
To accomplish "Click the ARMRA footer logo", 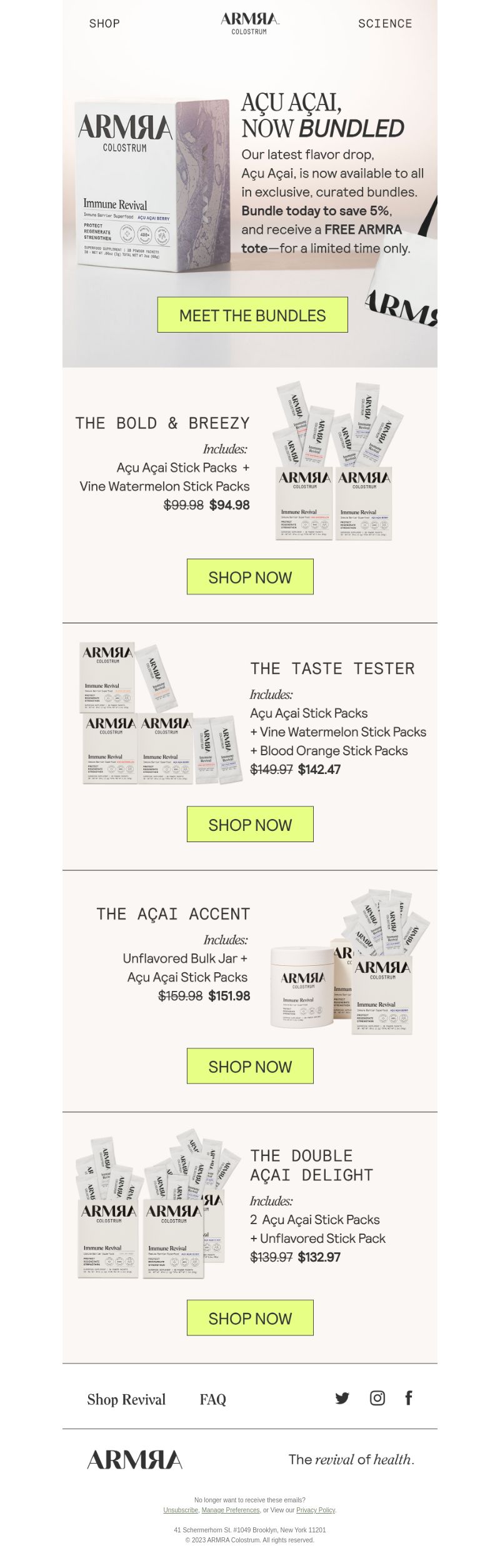I will [135, 1460].
